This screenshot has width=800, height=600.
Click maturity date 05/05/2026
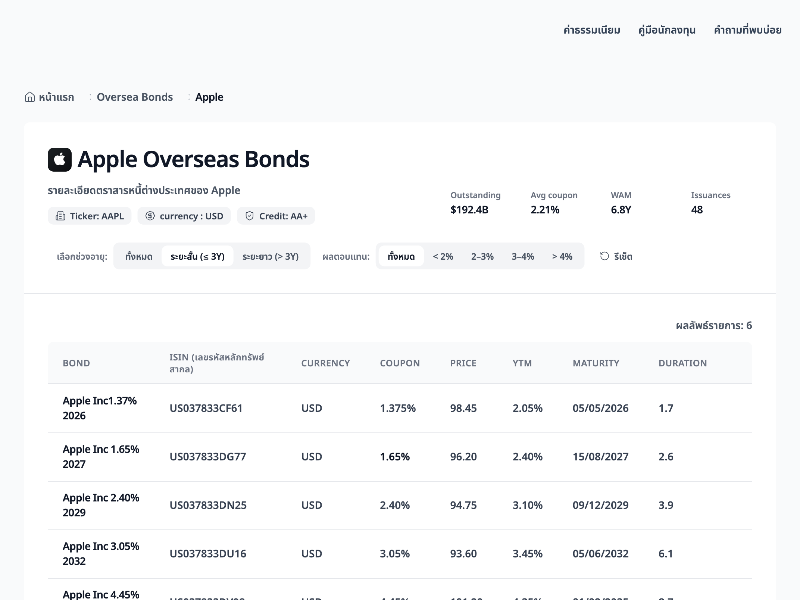[601, 408]
